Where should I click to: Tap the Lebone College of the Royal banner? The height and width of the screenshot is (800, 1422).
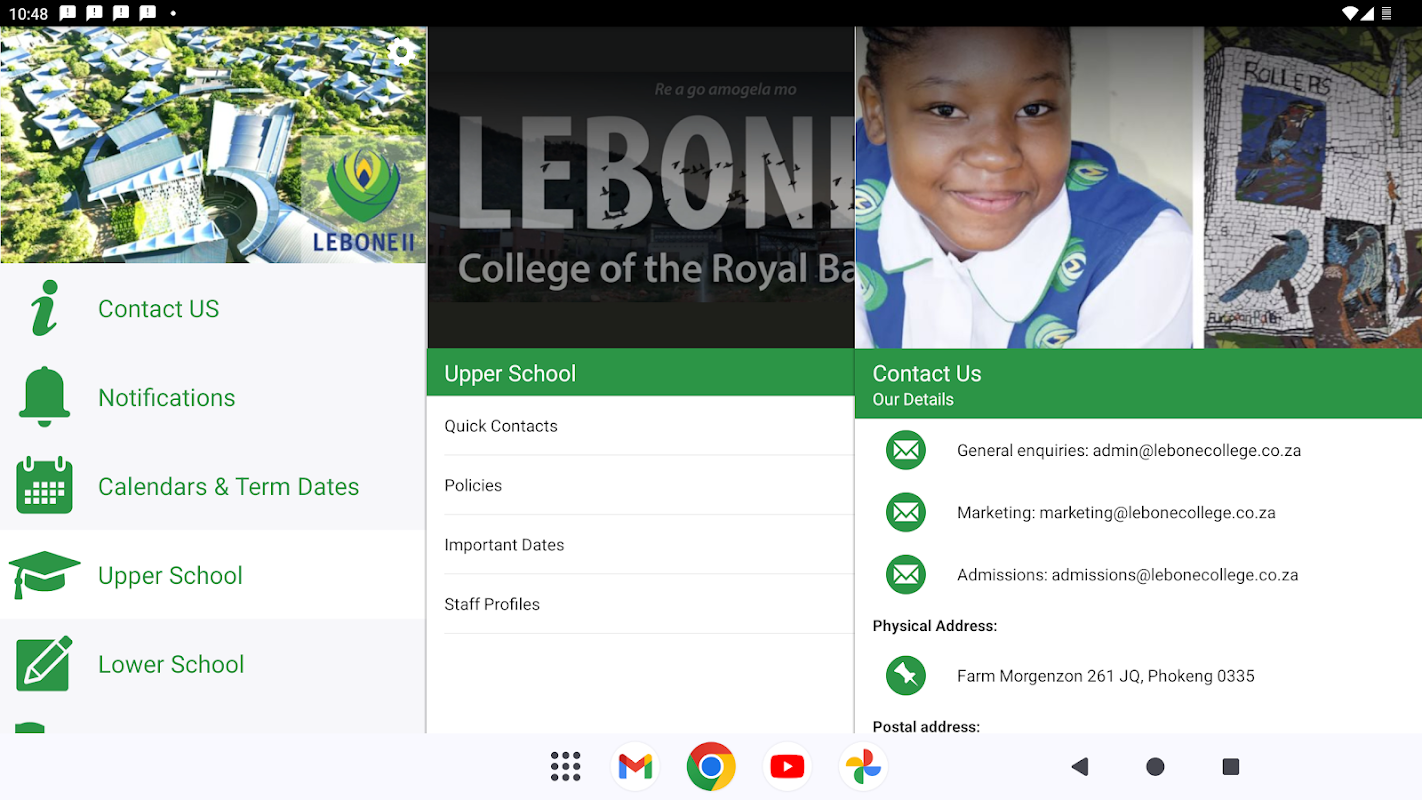click(640, 187)
